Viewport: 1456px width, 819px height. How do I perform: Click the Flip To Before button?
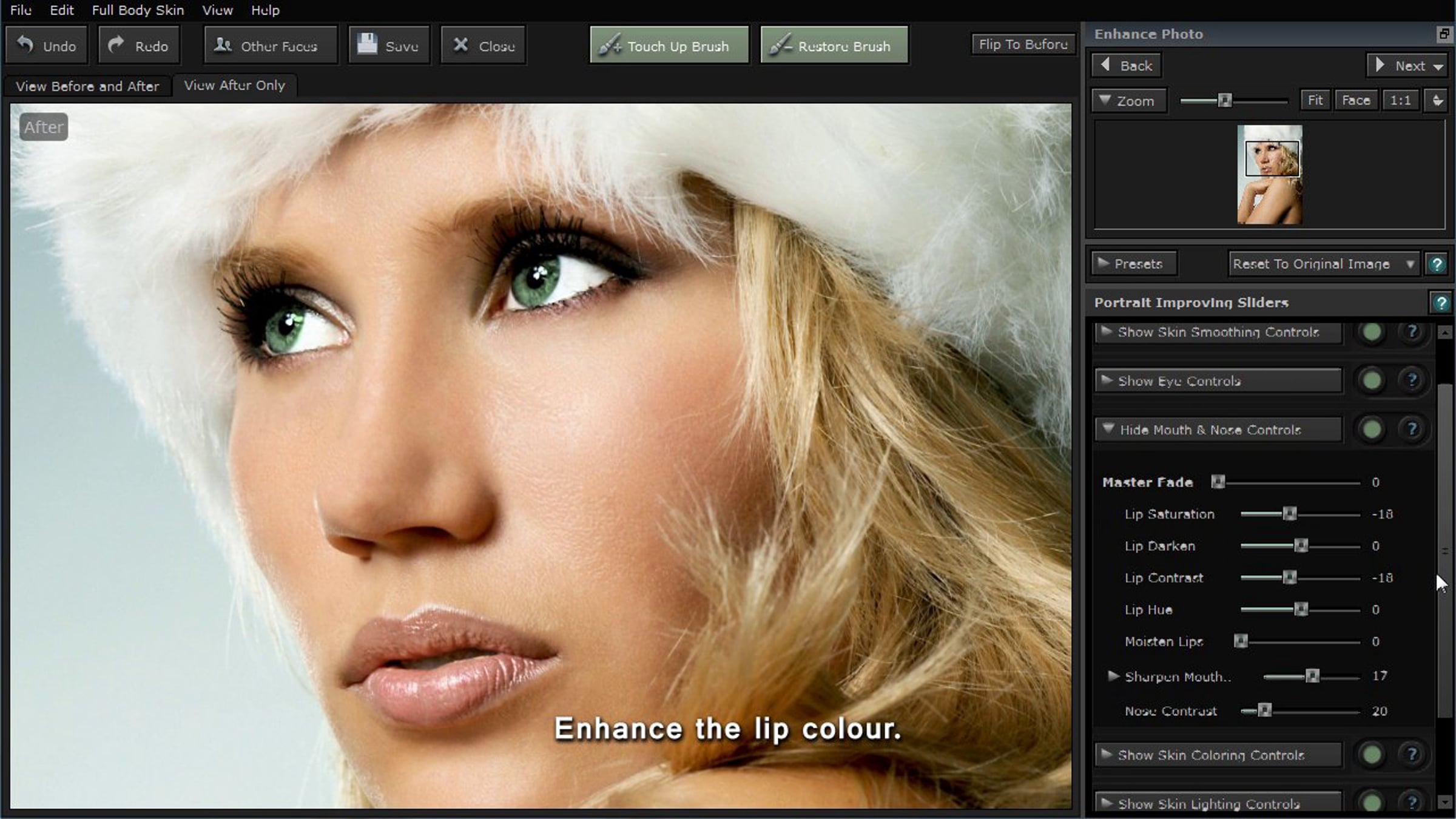pyautogui.click(x=1023, y=44)
